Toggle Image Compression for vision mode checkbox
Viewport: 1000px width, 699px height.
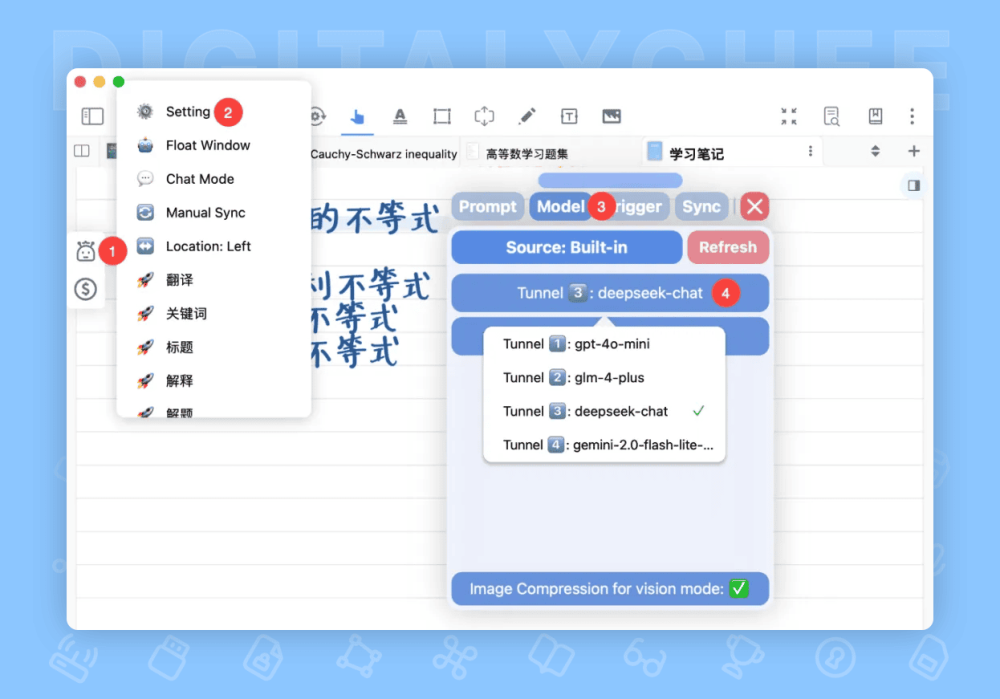coord(739,589)
